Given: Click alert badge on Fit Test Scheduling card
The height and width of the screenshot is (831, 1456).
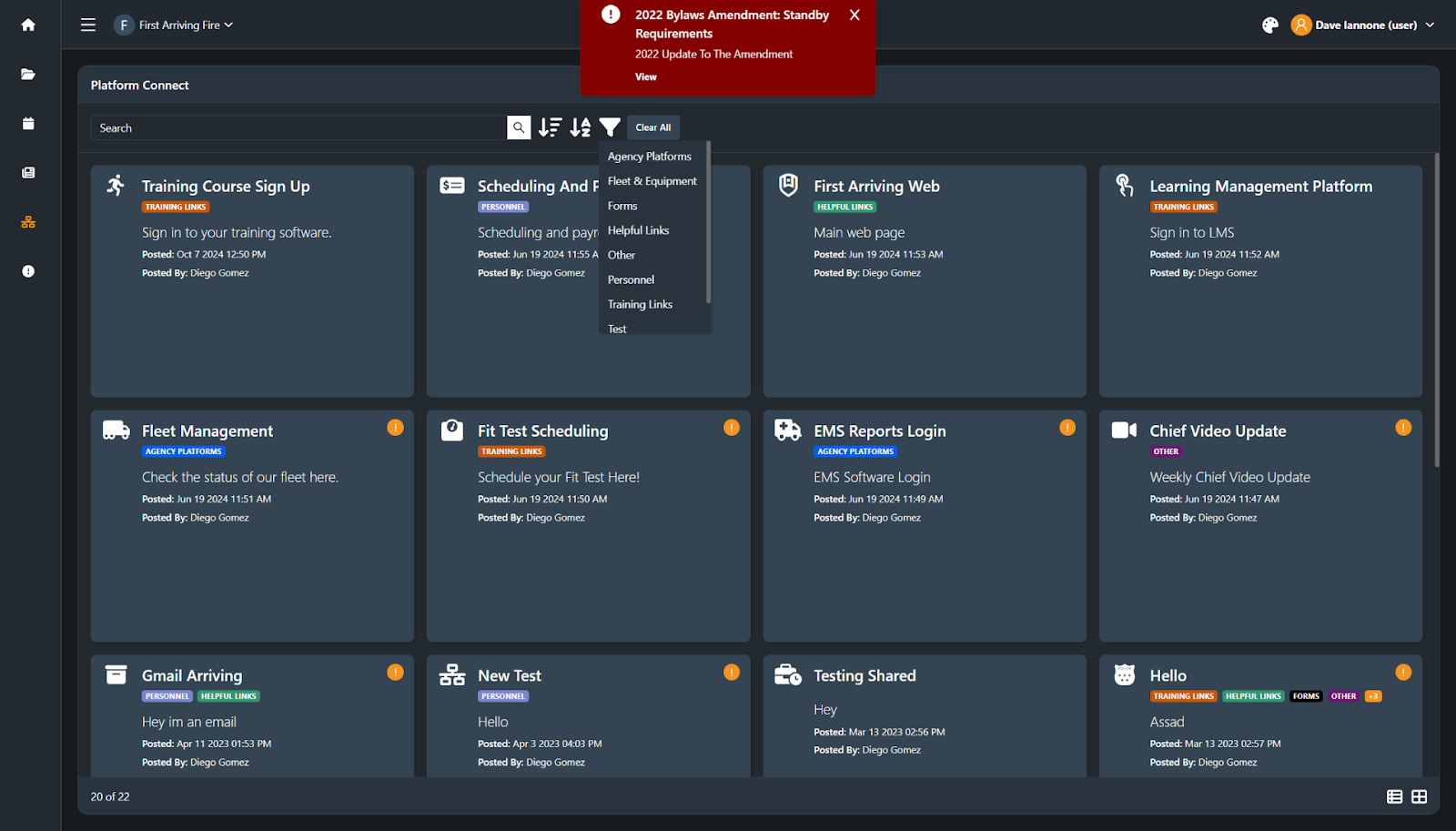Looking at the screenshot, I should point(732,428).
